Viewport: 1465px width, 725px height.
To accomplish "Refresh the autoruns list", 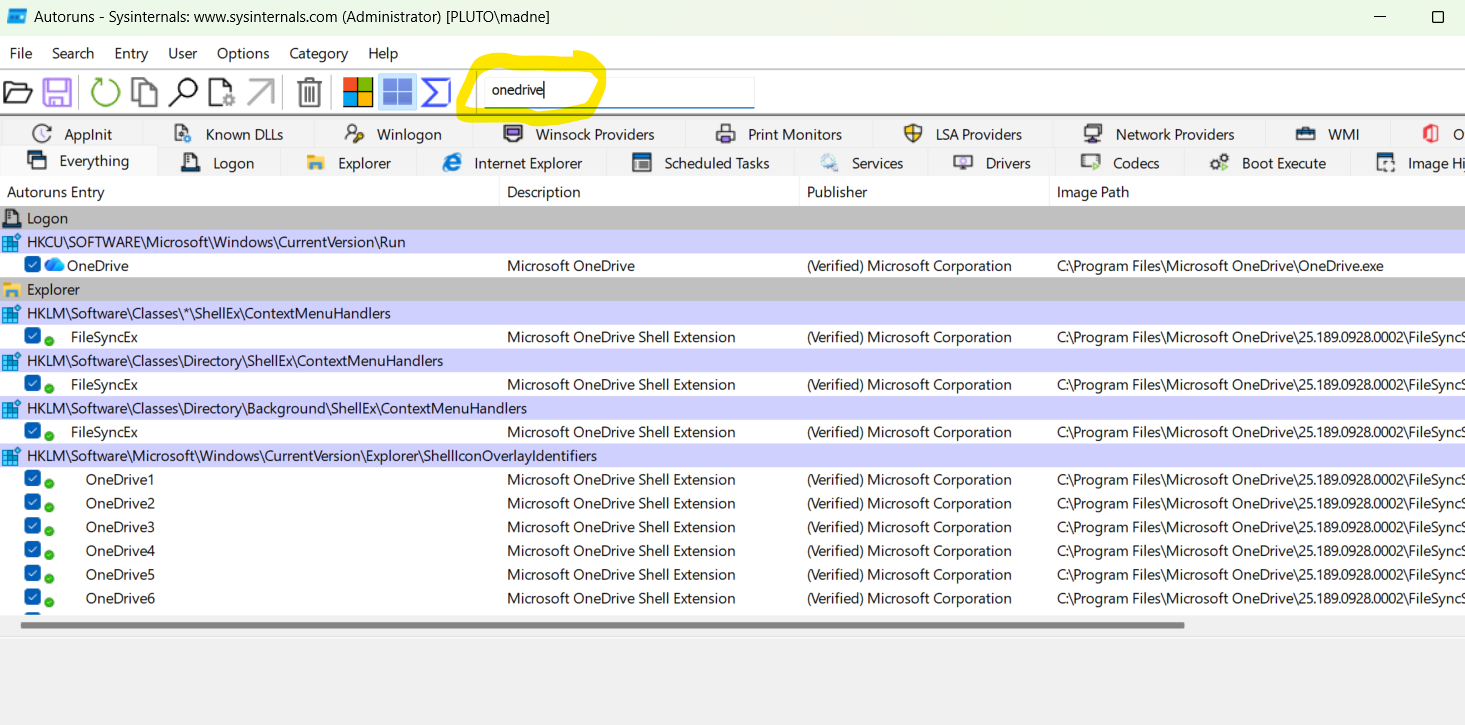I will tap(105, 93).
